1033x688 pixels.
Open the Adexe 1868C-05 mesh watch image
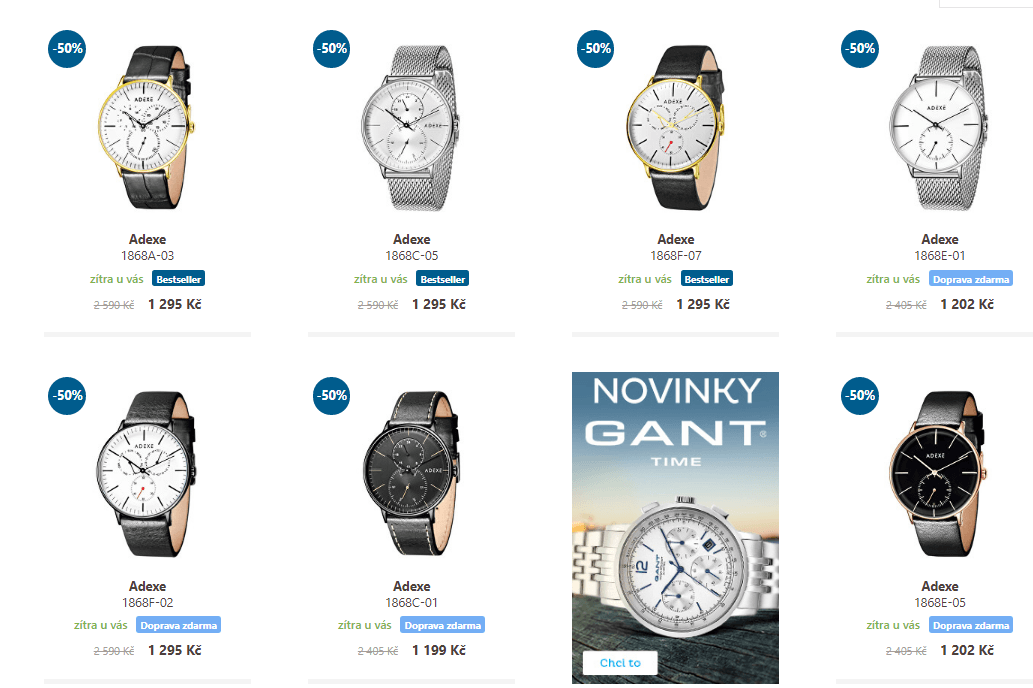tap(410, 128)
